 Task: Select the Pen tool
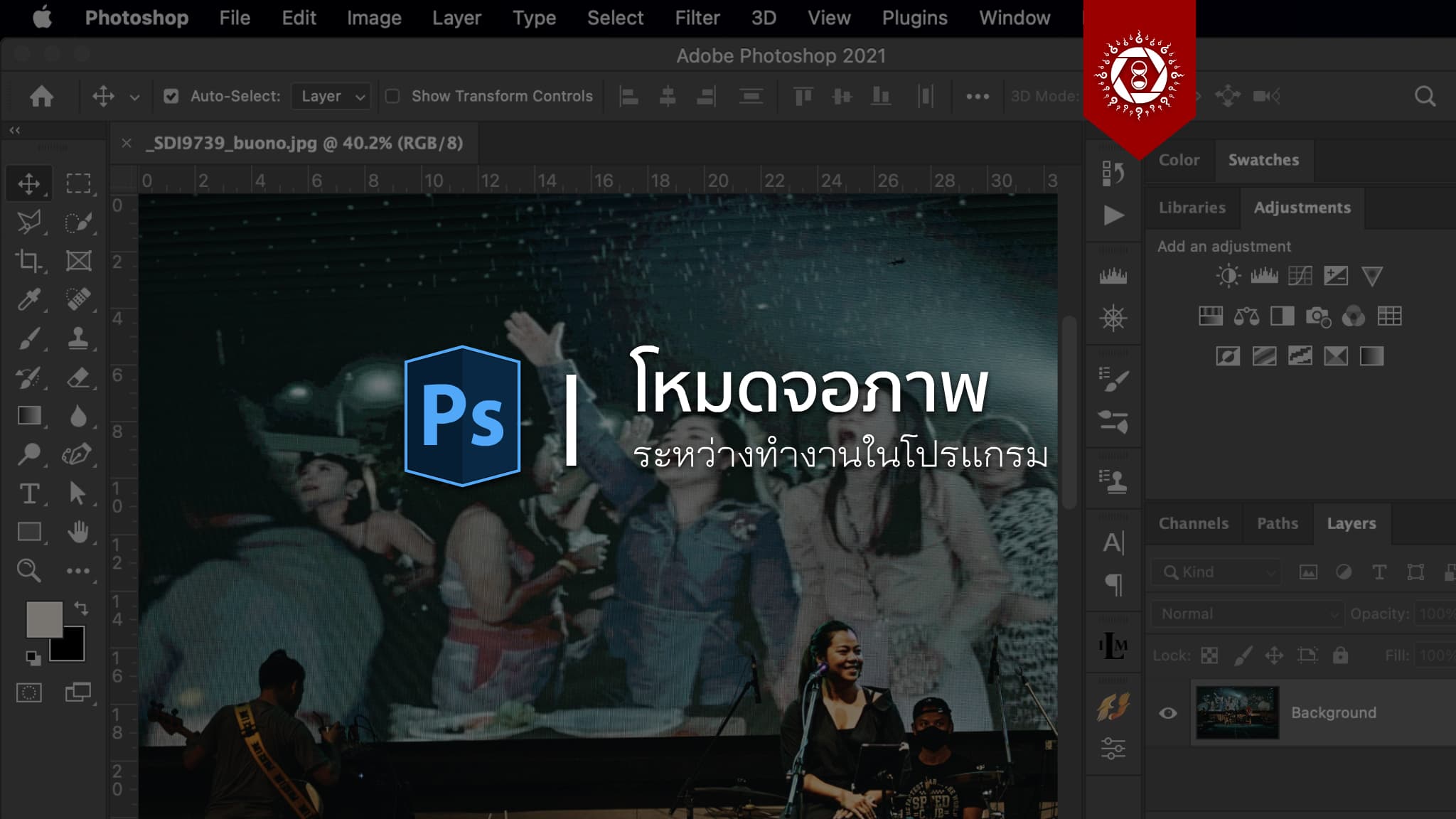point(77,454)
